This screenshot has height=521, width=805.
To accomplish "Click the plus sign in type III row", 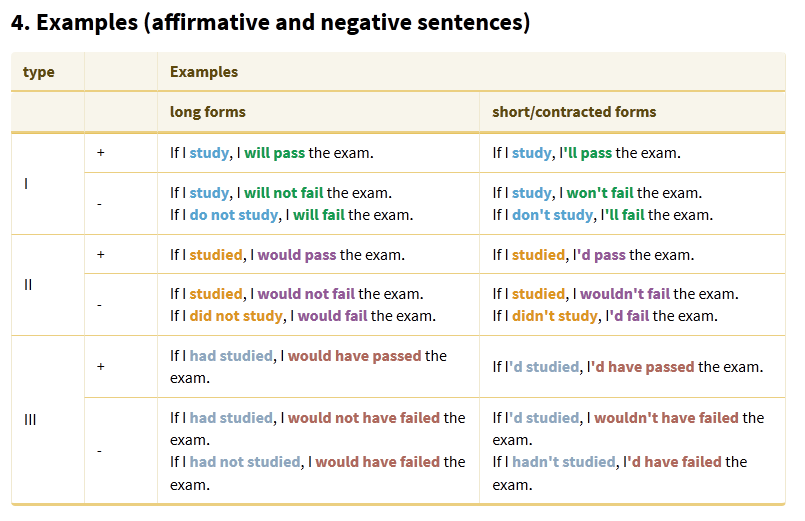I will 100,367.
